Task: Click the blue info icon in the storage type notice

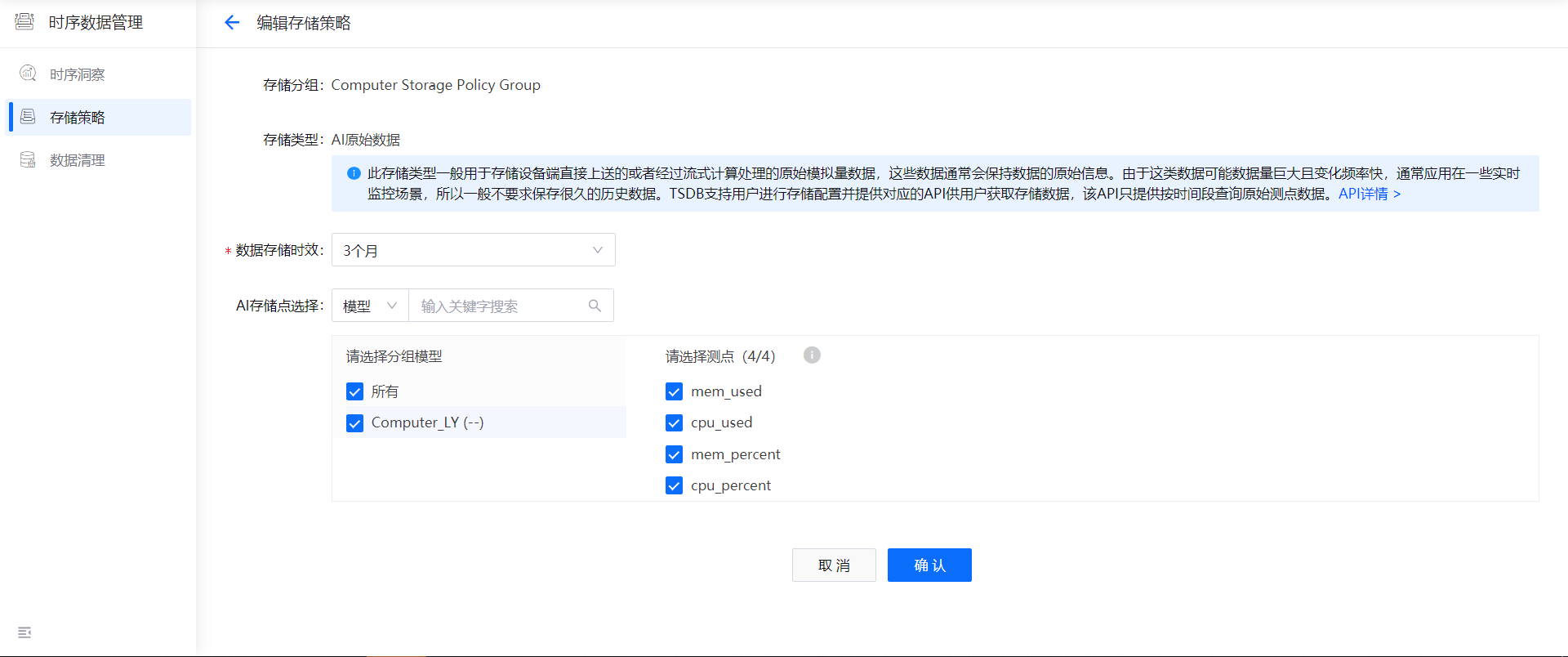Action: [354, 173]
